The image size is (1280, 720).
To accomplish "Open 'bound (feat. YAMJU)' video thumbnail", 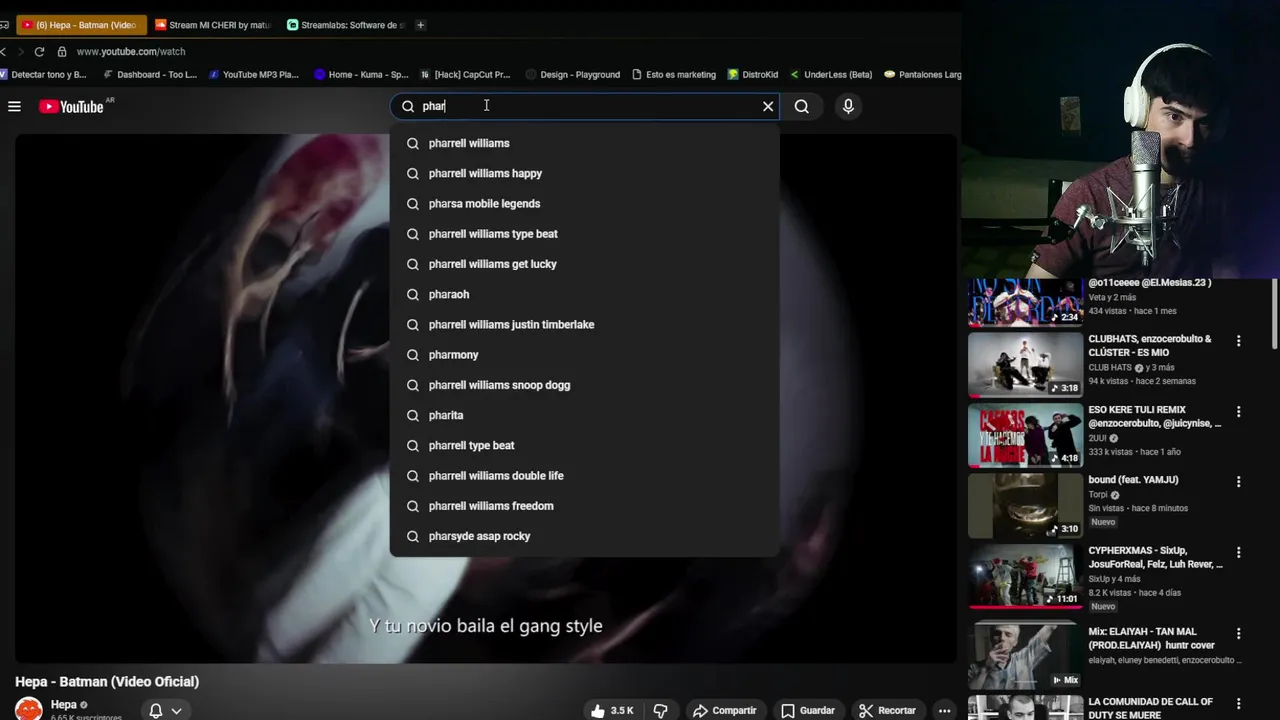I will coord(1025,506).
